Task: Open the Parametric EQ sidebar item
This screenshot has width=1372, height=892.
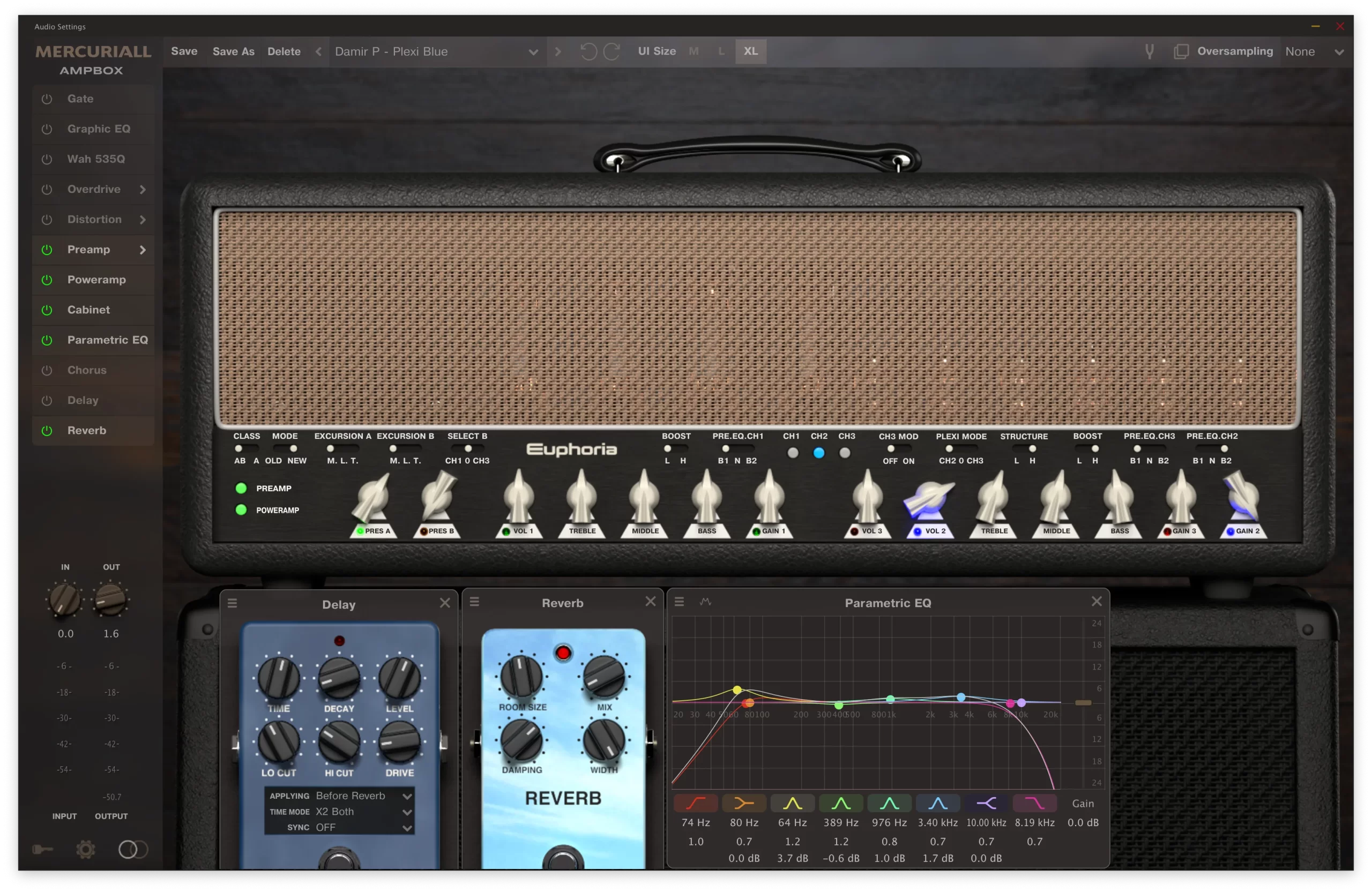Action: click(x=93, y=341)
